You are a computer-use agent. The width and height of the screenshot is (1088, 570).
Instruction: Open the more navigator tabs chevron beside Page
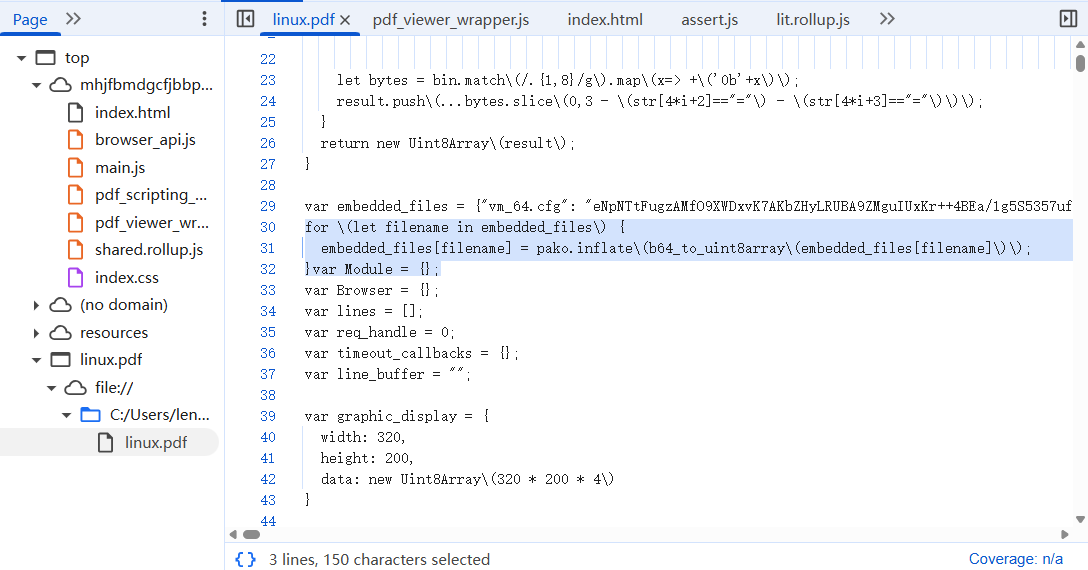coord(73,19)
